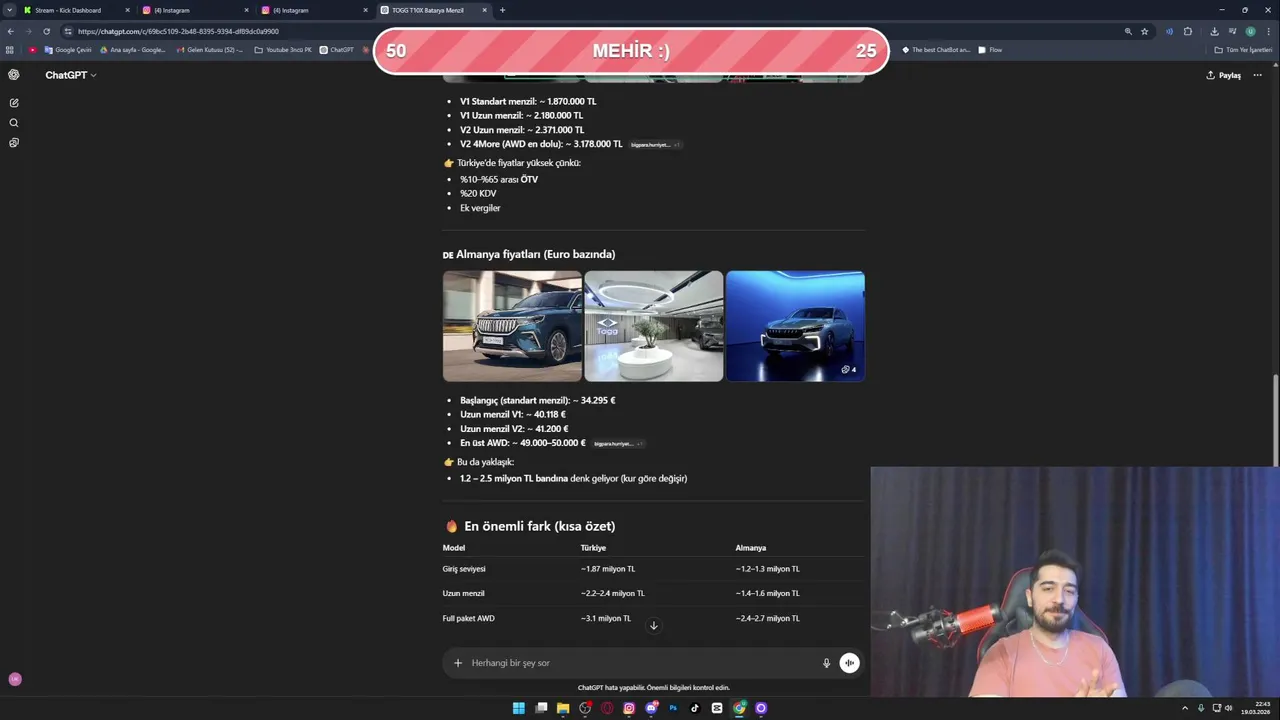This screenshot has width=1280, height=720.
Task: Open blue-lit TOGG image with +4 badge
Action: tap(795, 326)
